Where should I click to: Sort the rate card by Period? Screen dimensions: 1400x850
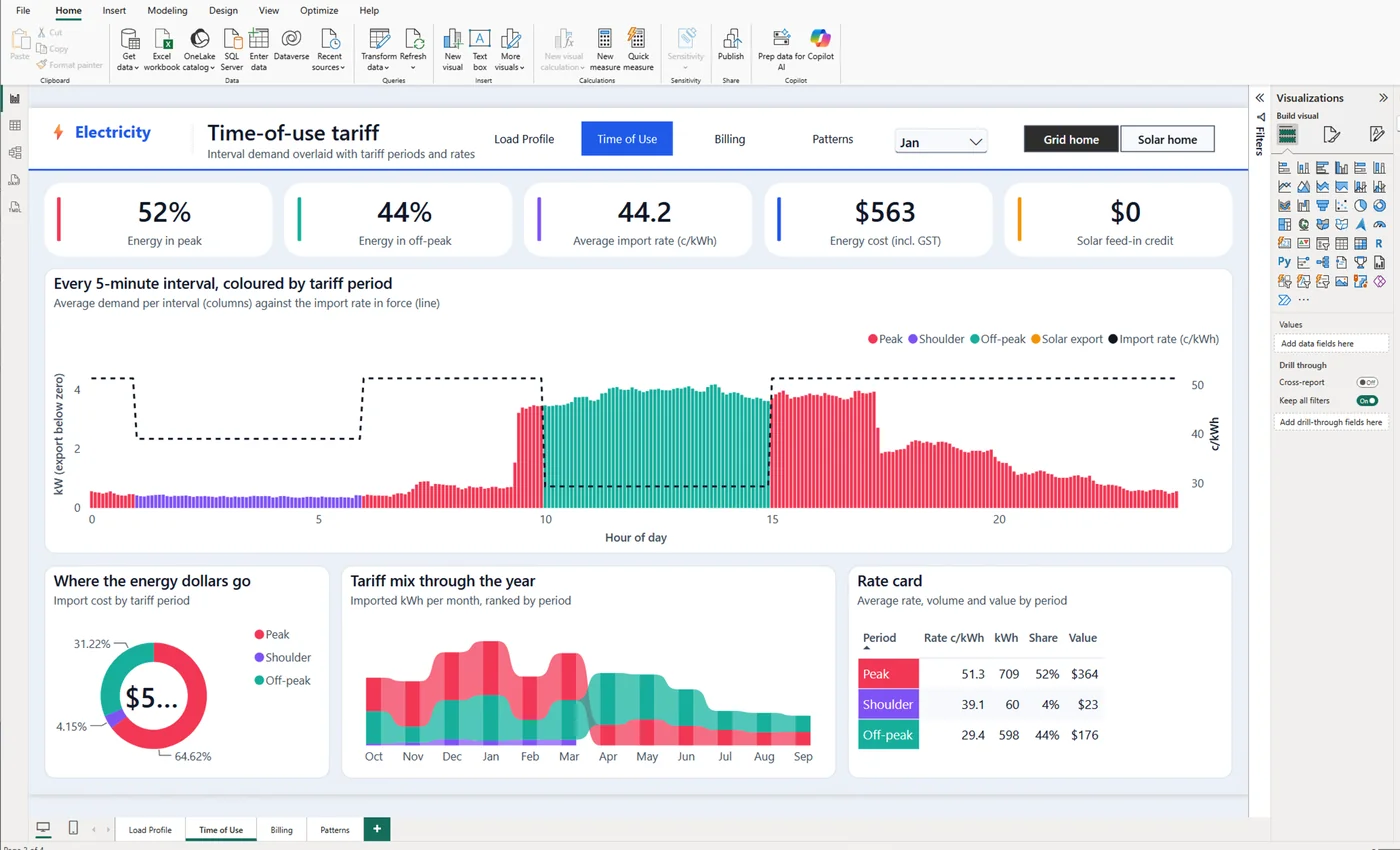[x=879, y=637]
